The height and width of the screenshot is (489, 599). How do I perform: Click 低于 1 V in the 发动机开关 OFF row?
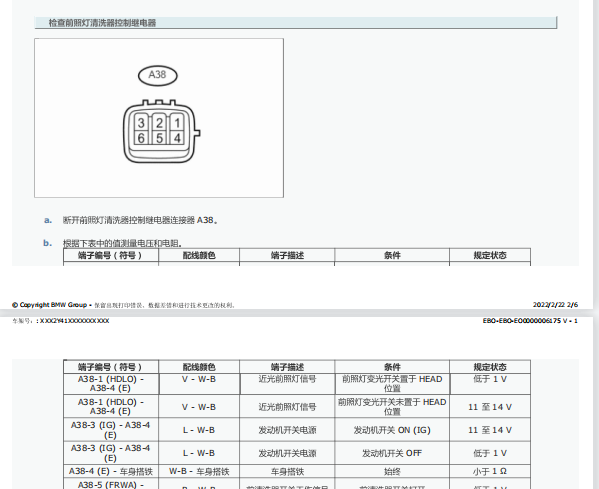click(490, 453)
